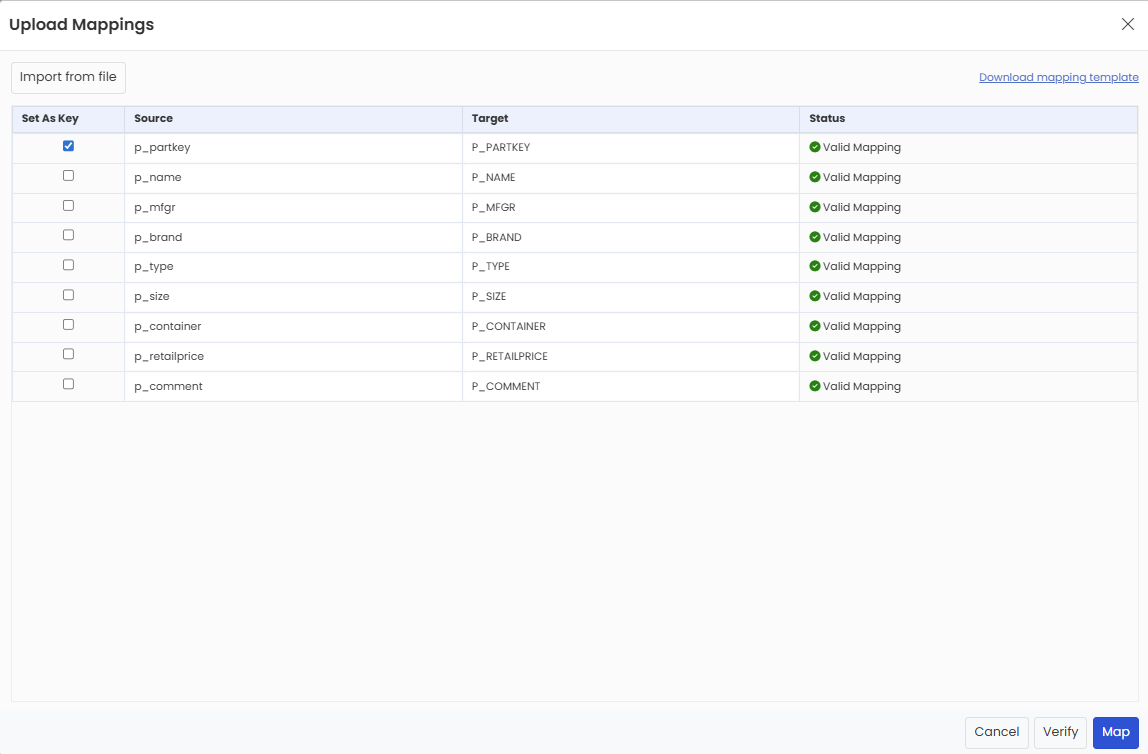Open the Download mapping template link
Screen dimensions: 1148x754
coord(1059,78)
